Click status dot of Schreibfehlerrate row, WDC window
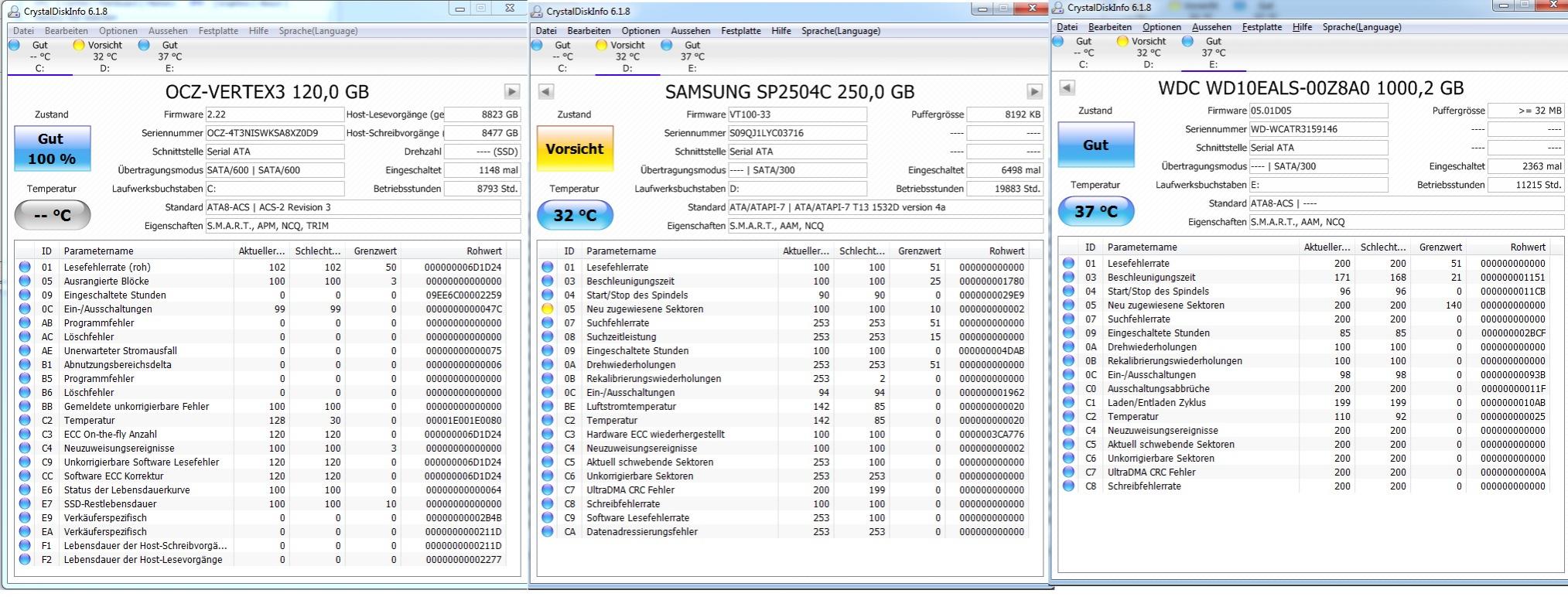 pos(1068,486)
